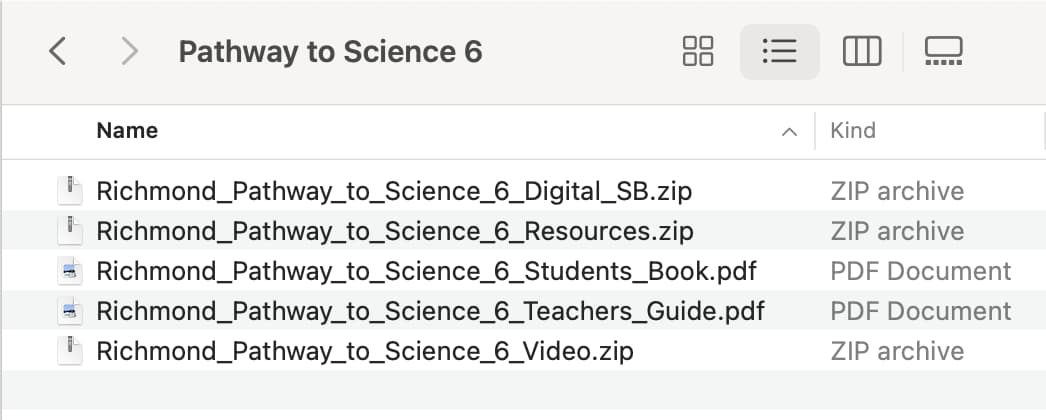The height and width of the screenshot is (420, 1046).
Task: Select Richmond_Pathway_to_Science_6_Students_Book.pdf
Action: tap(426, 271)
